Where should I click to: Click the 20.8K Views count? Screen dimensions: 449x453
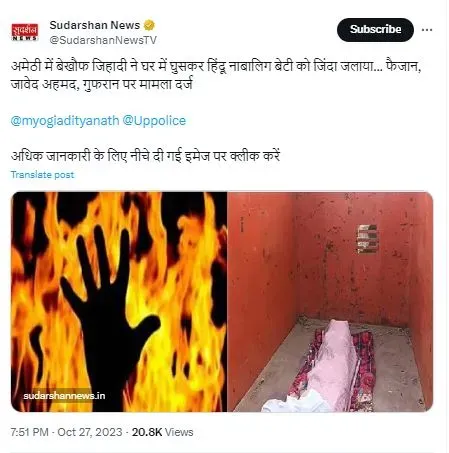point(162,432)
